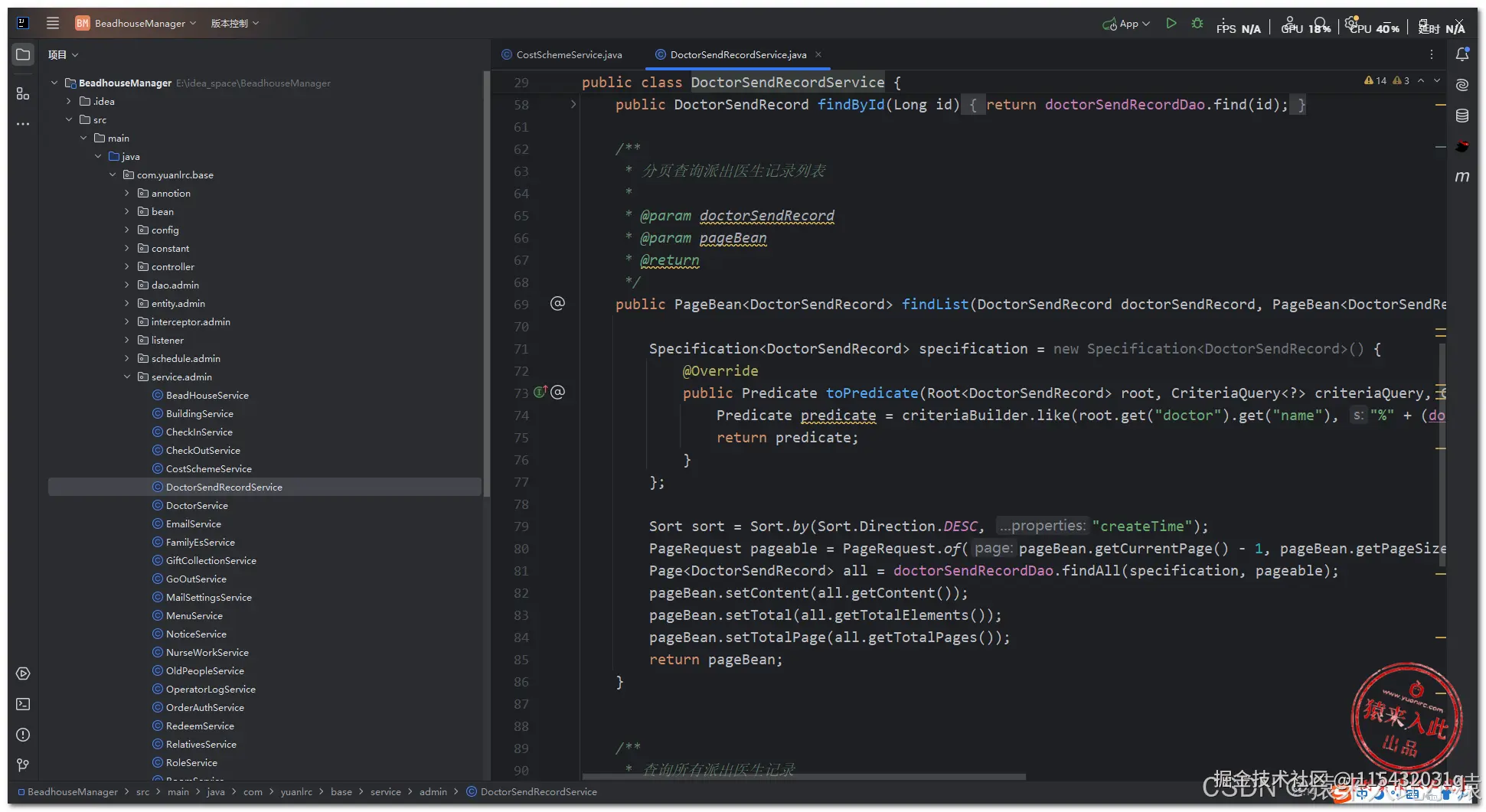1486x812 pixels.
Task: Click the editor horizontal scrollbar
Action: [804, 777]
